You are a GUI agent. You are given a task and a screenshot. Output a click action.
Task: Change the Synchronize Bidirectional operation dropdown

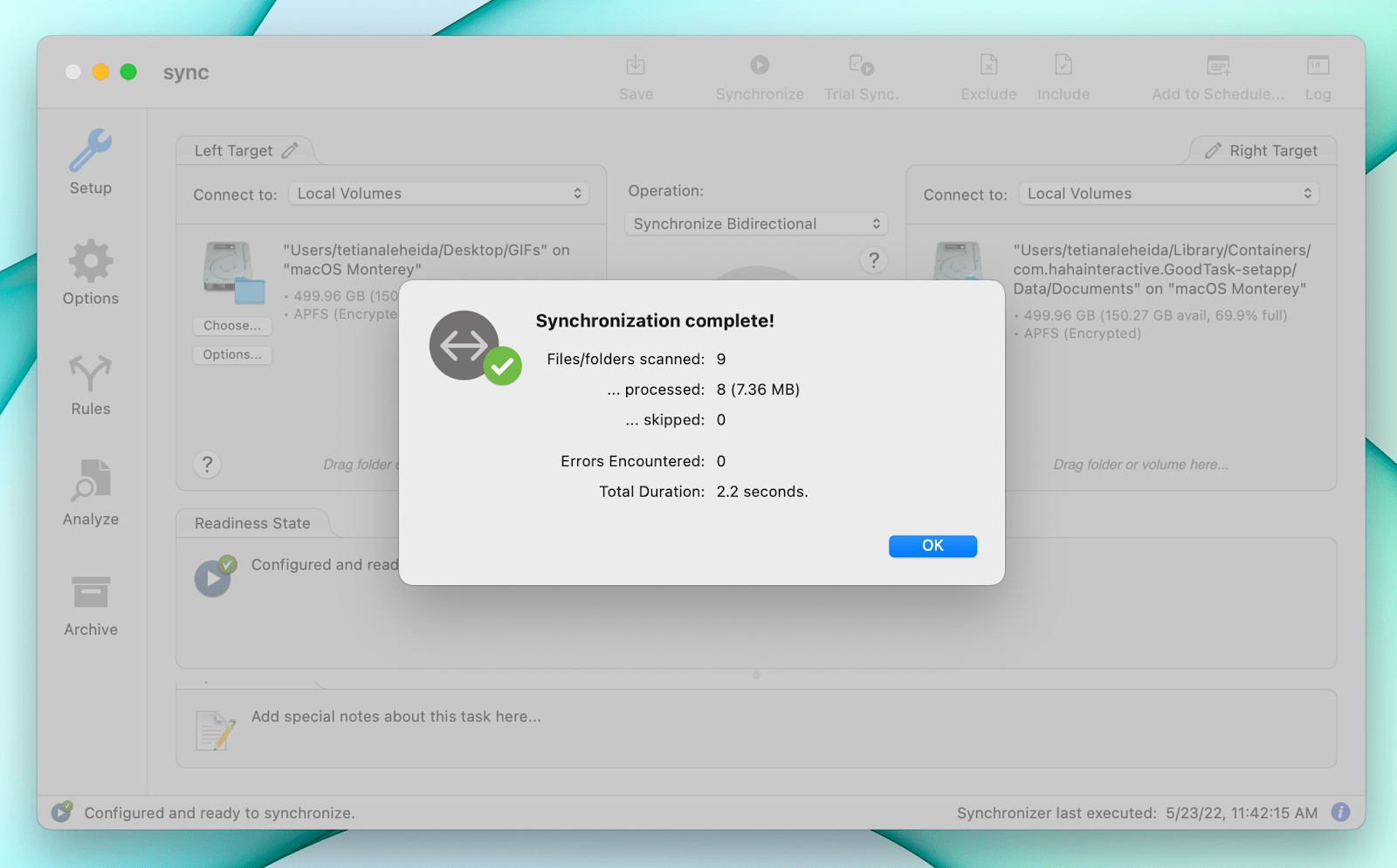coord(755,224)
